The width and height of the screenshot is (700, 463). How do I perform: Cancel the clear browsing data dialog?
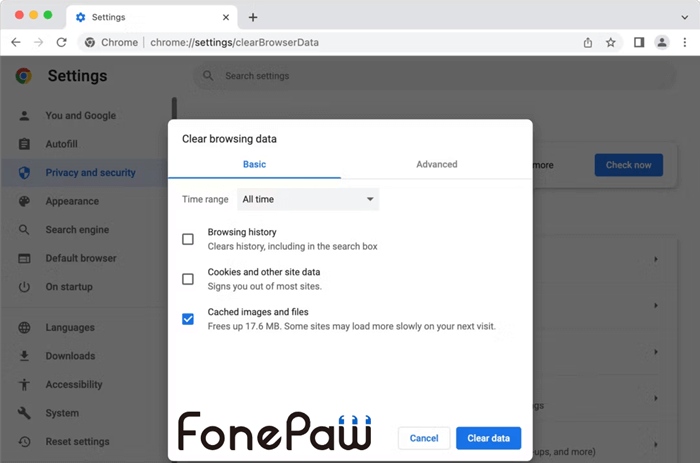point(424,438)
